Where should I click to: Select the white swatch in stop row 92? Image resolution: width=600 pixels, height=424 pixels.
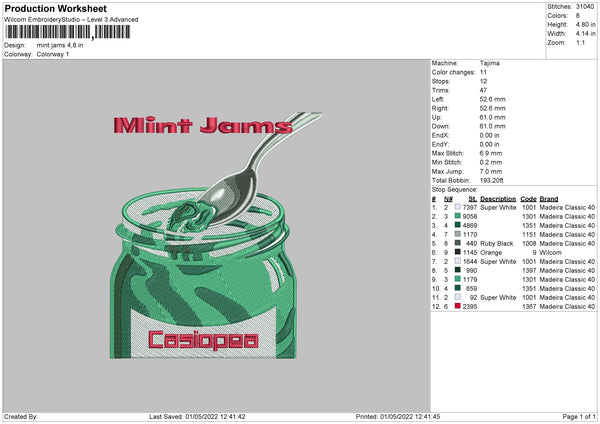[x=458, y=297]
